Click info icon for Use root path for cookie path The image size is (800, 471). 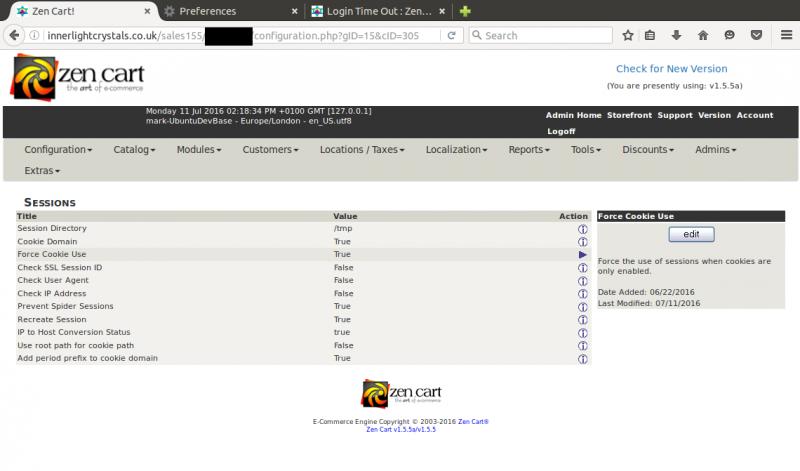pos(582,346)
